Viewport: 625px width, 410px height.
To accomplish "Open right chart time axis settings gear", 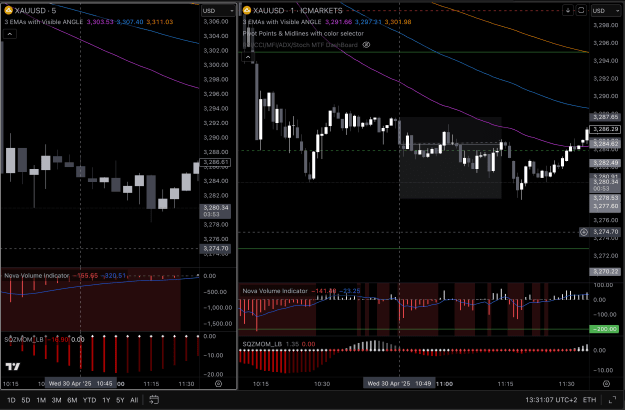I will [x=606, y=384].
